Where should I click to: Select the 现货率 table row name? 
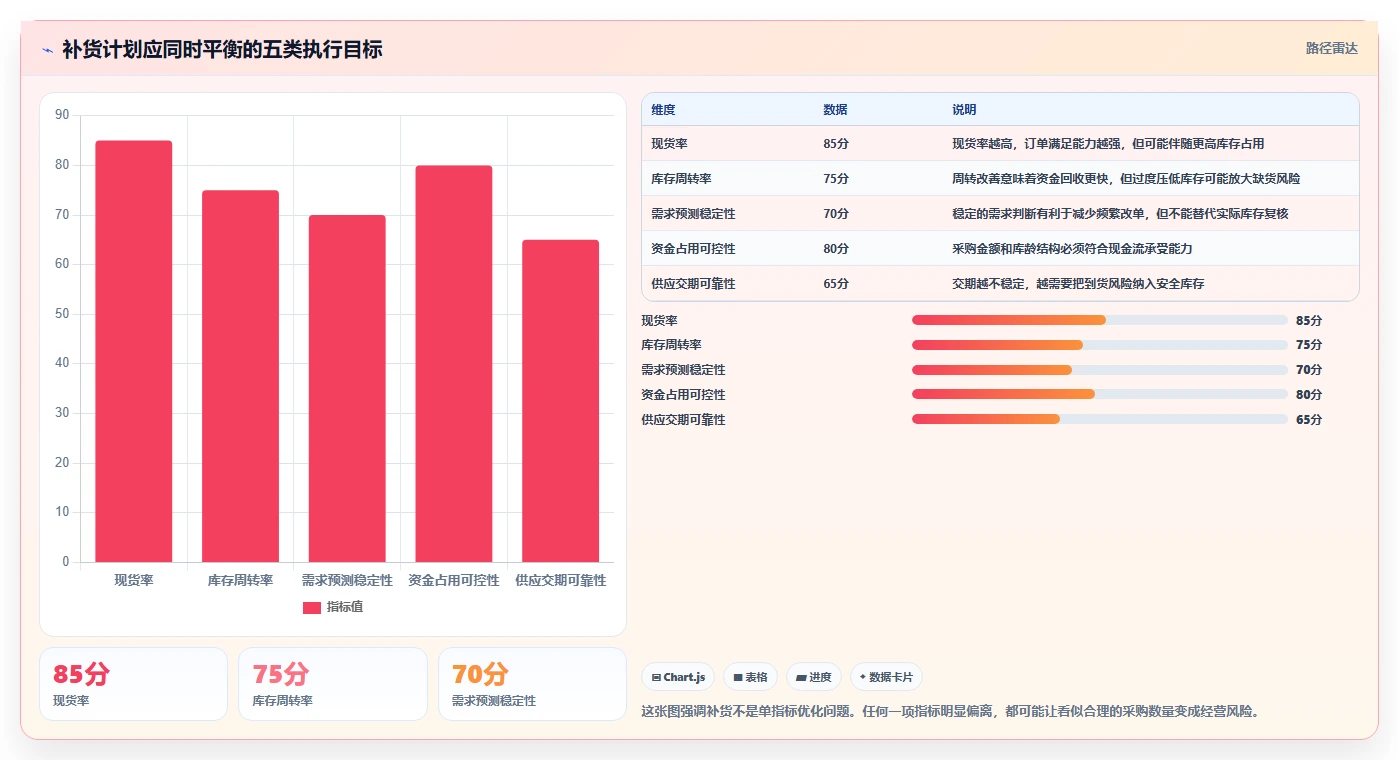tap(669, 144)
